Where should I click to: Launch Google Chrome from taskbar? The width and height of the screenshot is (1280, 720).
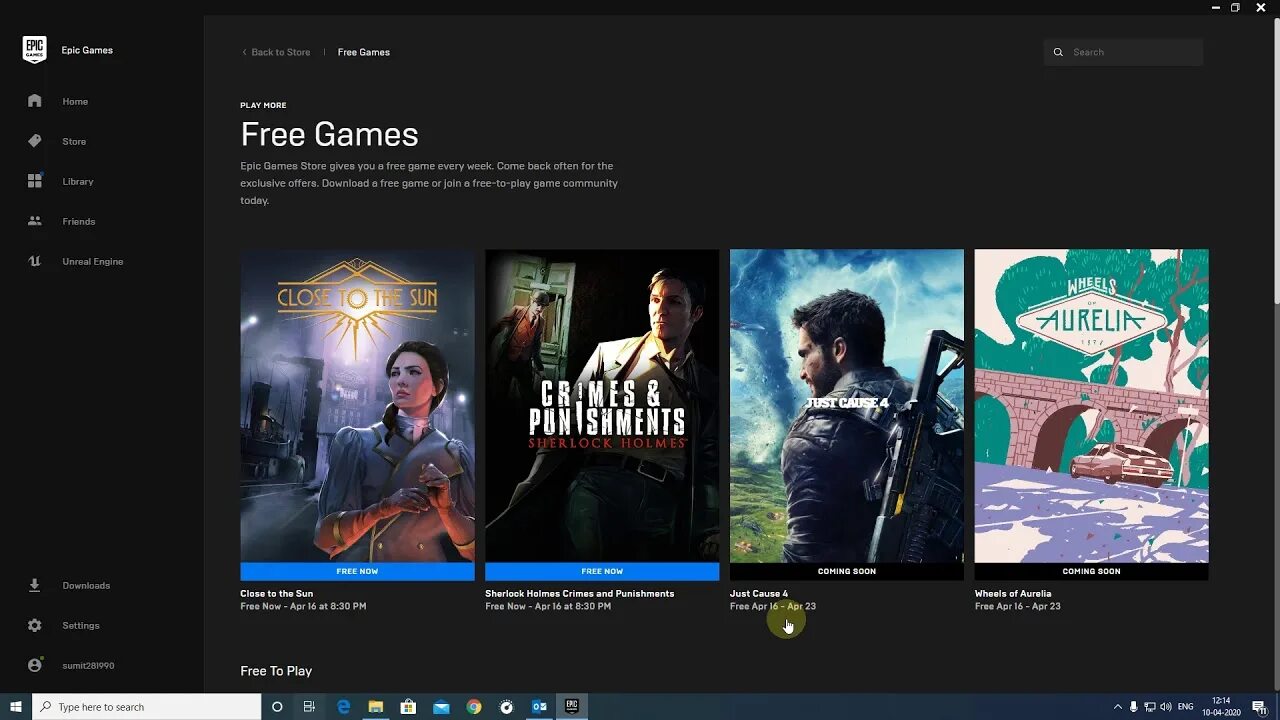point(474,707)
